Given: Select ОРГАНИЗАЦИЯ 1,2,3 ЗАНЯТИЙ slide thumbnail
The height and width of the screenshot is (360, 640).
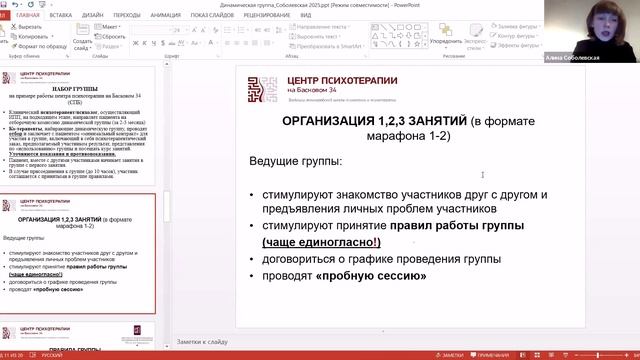Looking at the screenshot, I should coord(77,253).
